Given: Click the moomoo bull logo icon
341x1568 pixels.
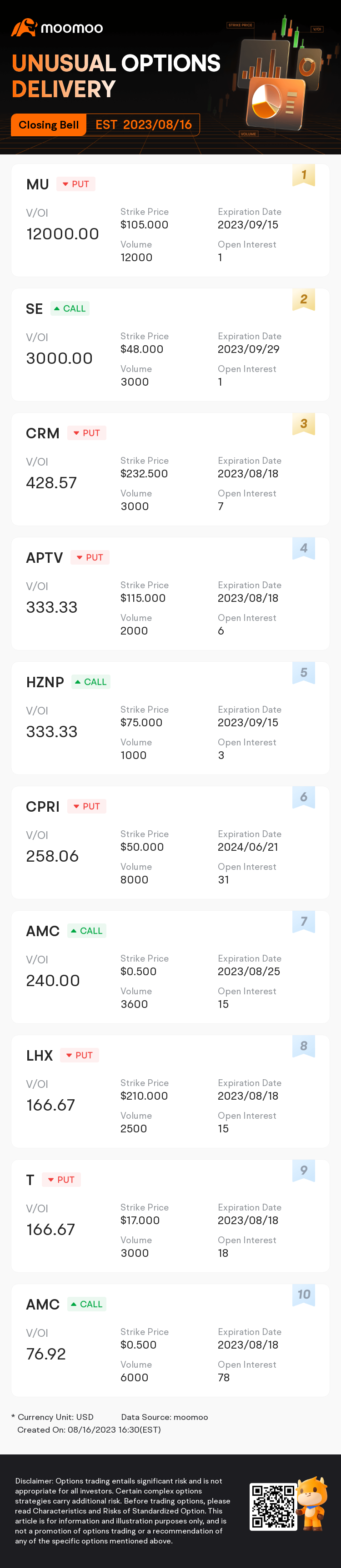Looking at the screenshot, I should [x=24, y=27].
